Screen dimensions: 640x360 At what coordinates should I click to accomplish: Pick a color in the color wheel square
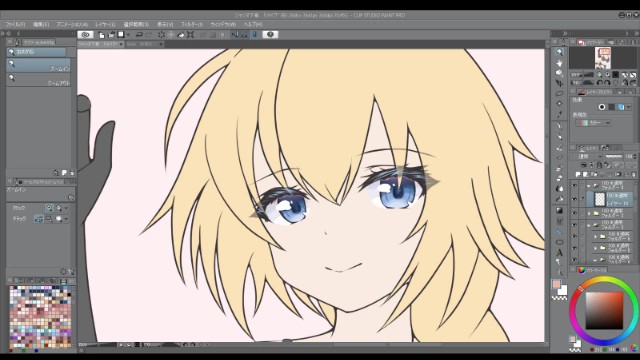(604, 310)
